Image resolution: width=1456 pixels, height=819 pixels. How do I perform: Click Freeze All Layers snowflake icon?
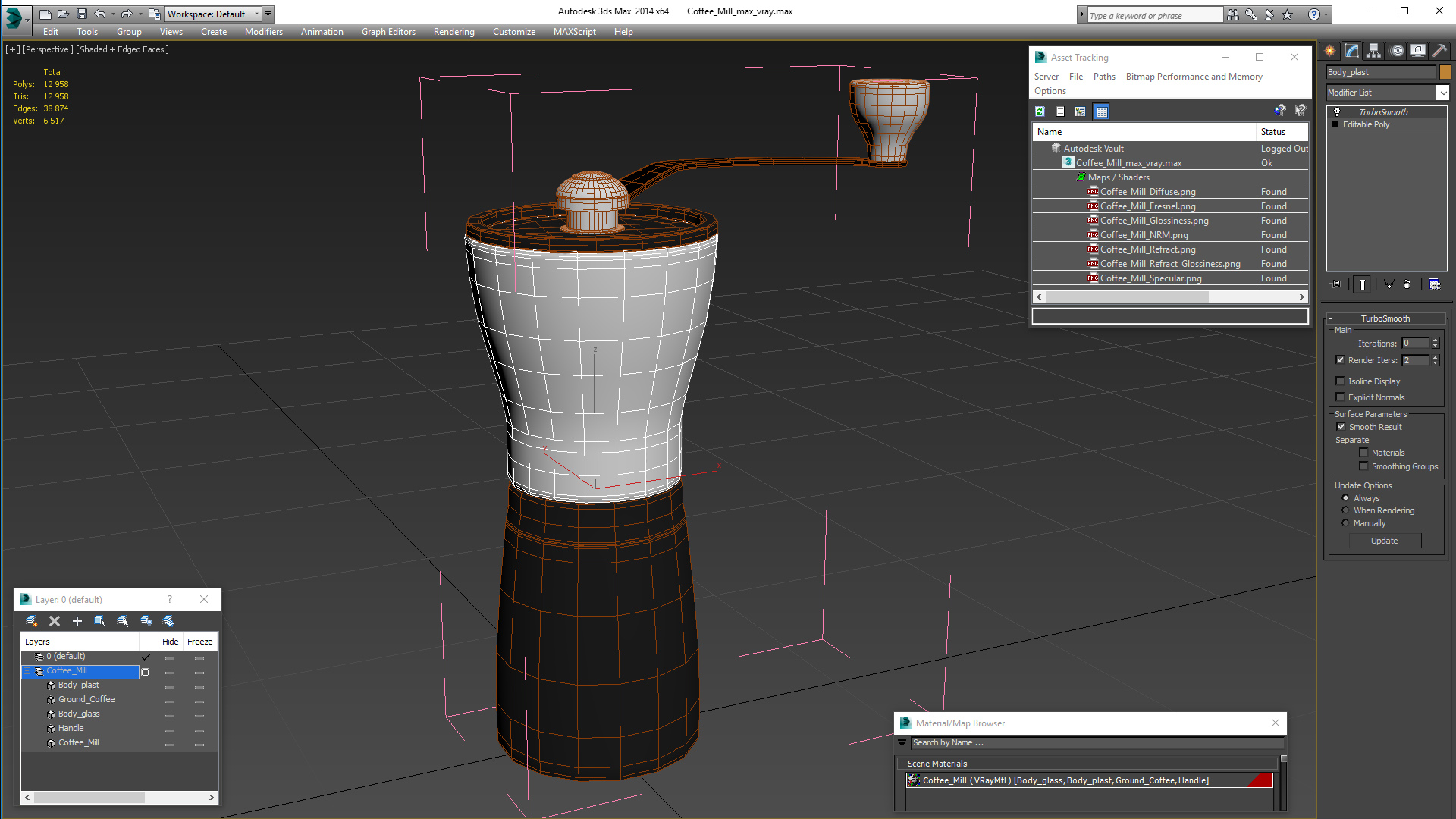[168, 621]
